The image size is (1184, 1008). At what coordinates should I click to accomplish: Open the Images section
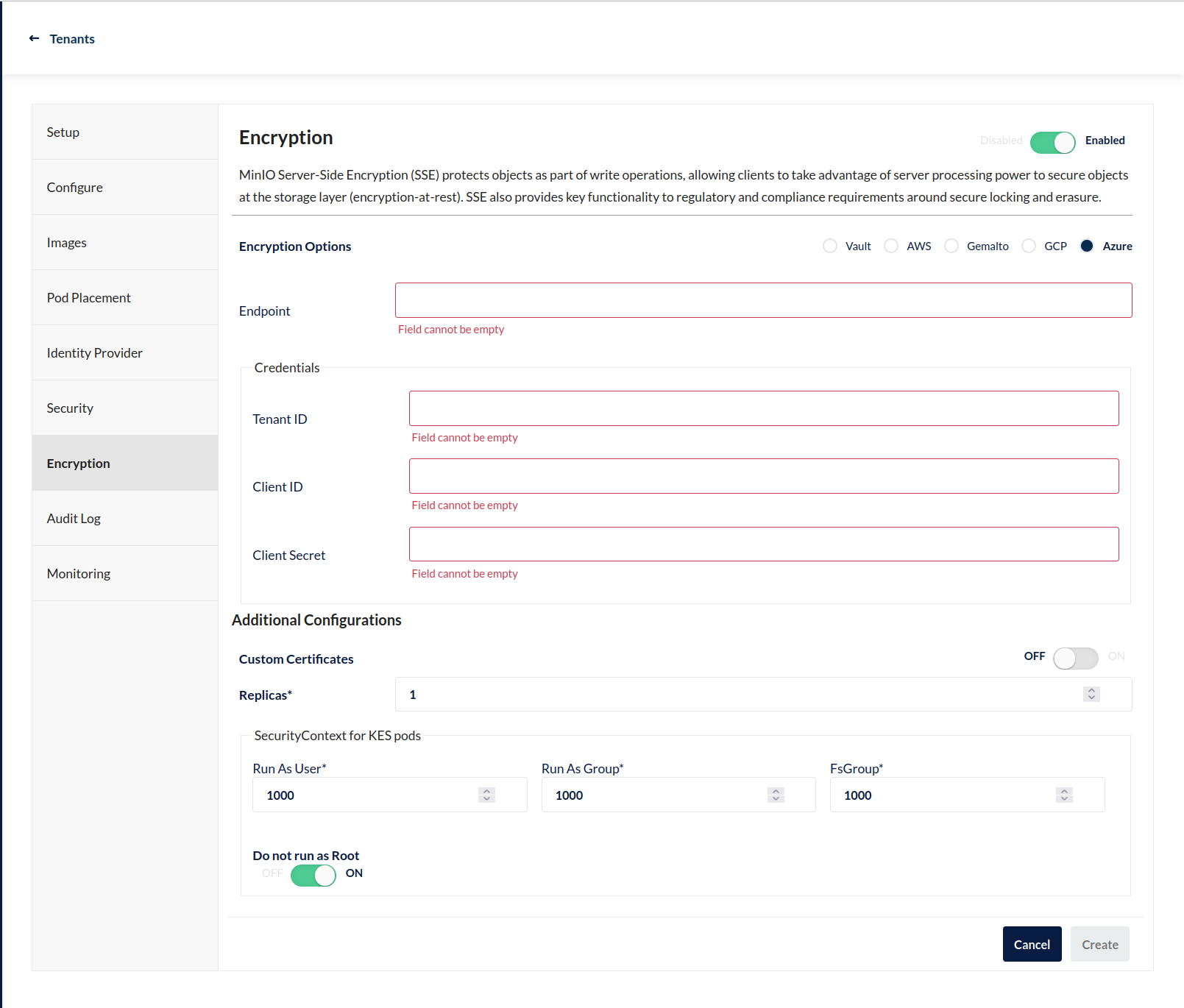point(125,242)
